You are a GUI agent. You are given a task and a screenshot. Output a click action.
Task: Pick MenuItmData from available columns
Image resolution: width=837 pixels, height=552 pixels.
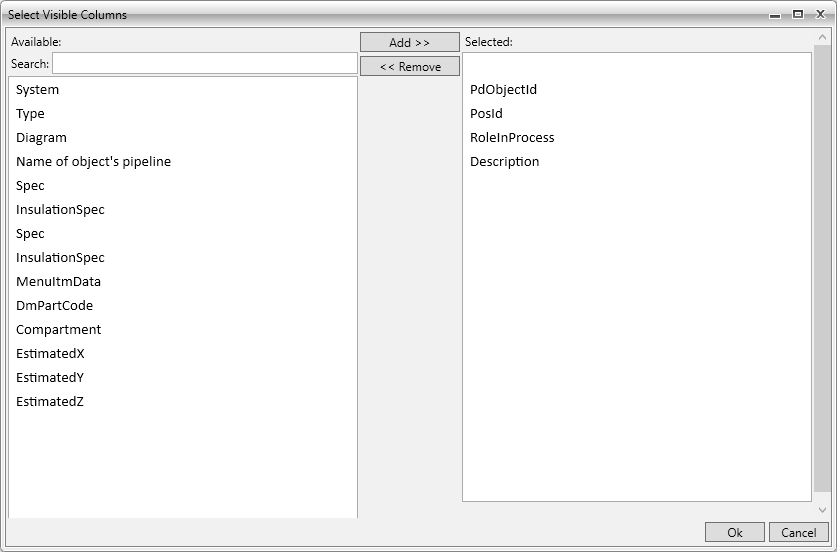(58, 282)
